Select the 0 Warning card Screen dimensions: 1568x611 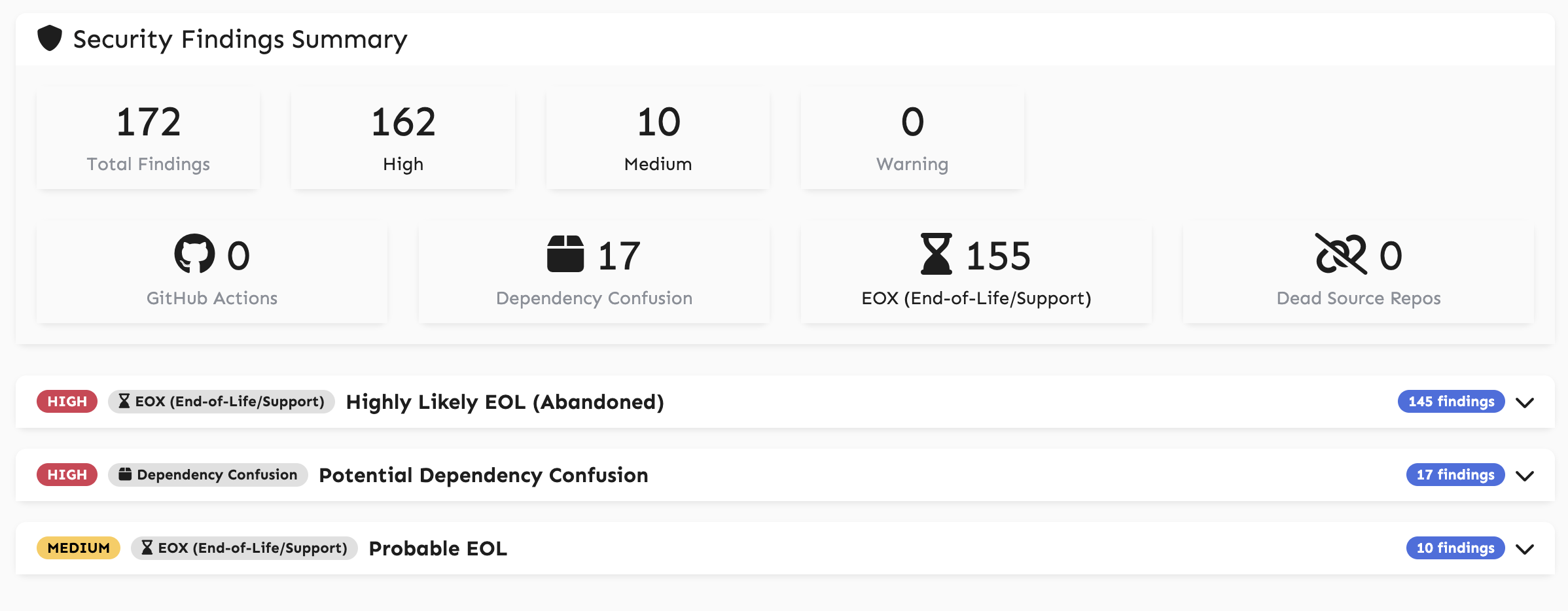(912, 138)
